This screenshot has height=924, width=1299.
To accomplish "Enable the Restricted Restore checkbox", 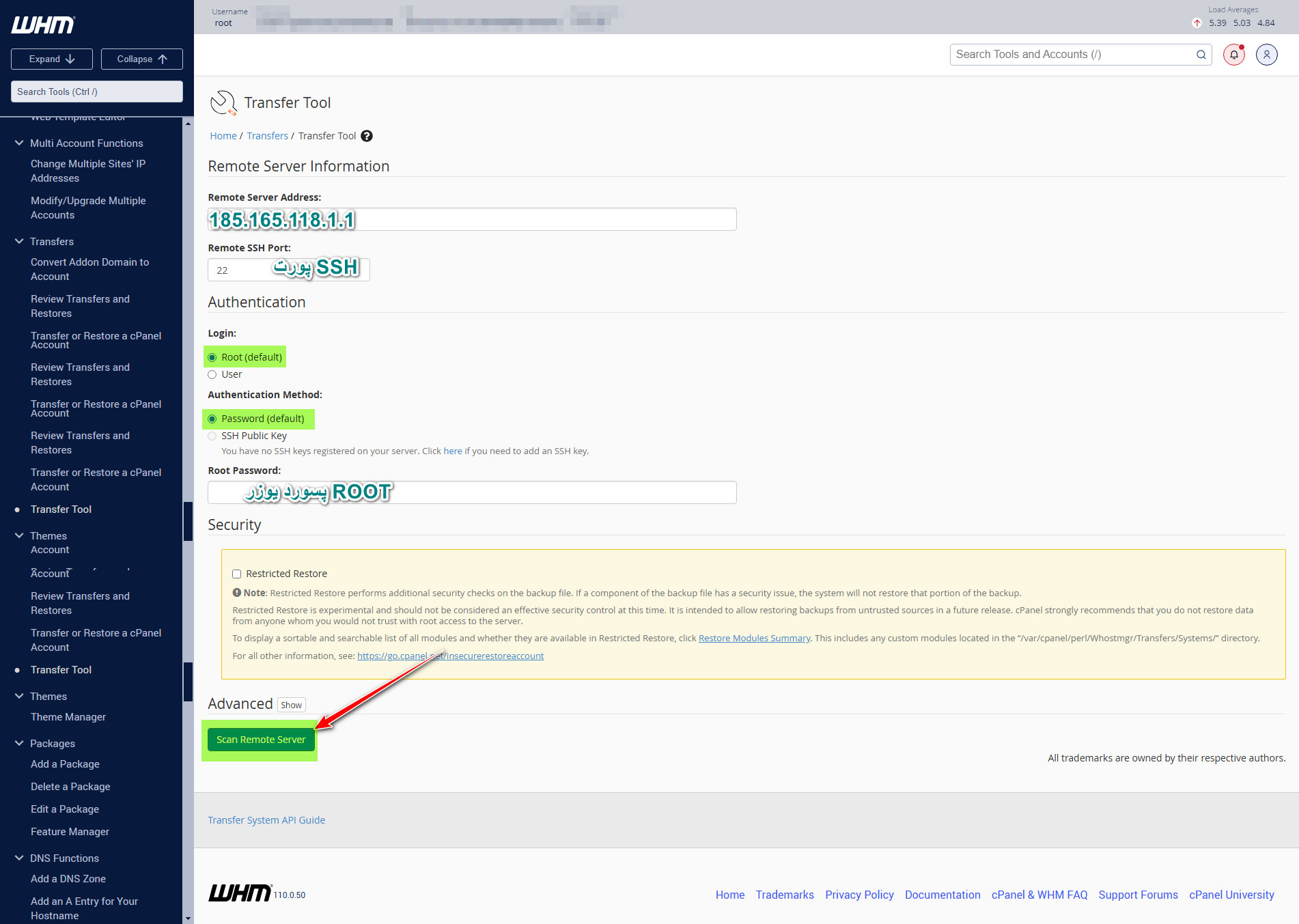I will click(x=237, y=574).
